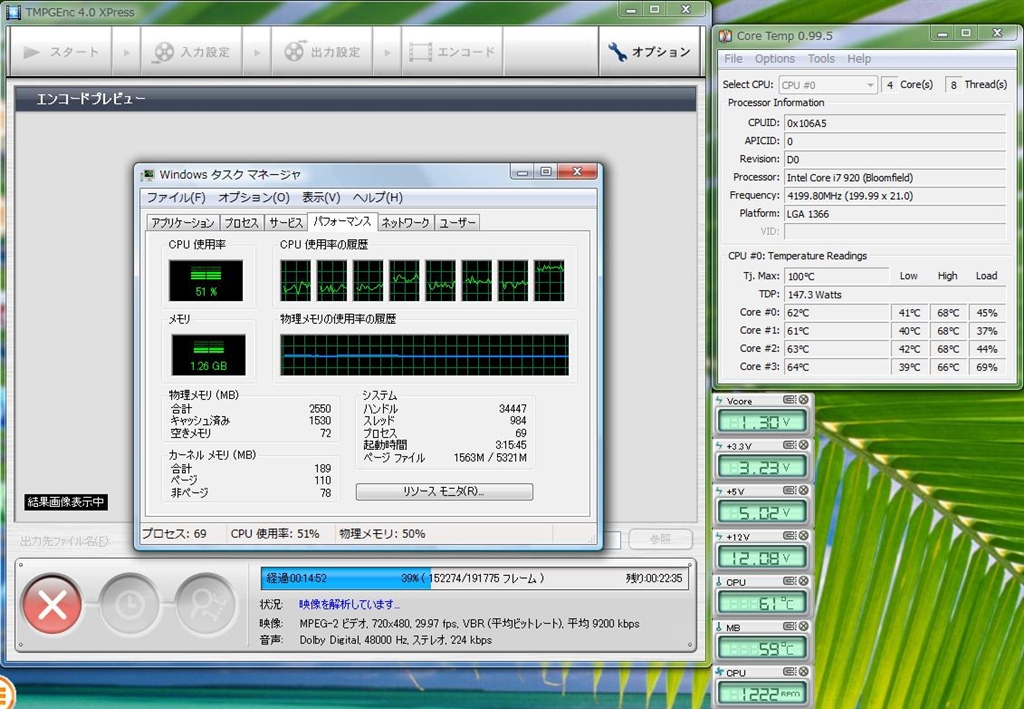This screenshot has width=1024, height=709.
Task: Click the TMPGEnc title bar film icon
Action: coord(14,11)
